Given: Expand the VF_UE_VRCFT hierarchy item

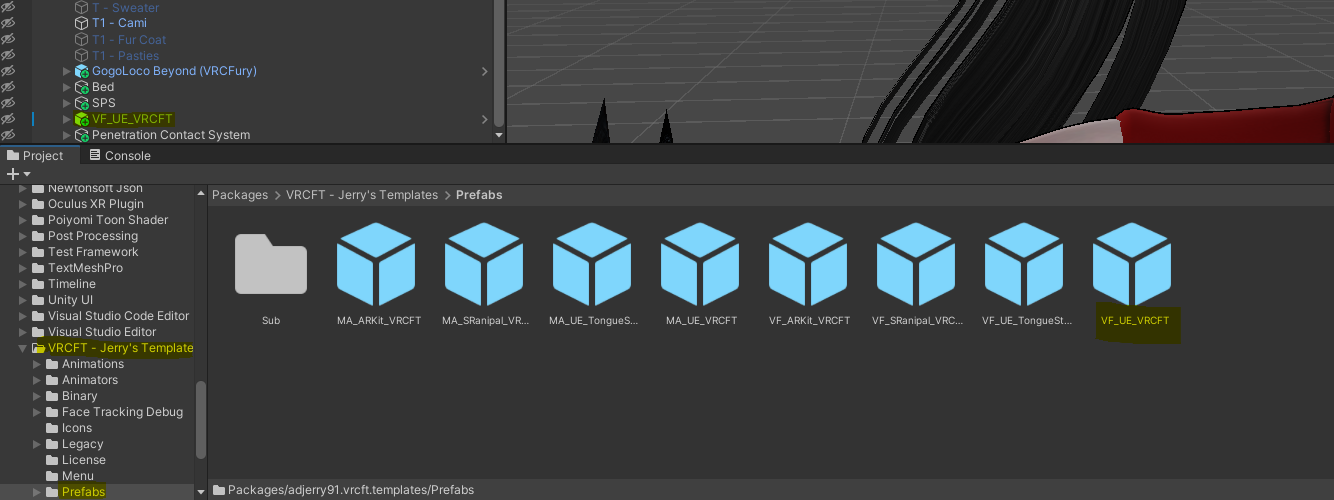Looking at the screenshot, I should point(67,119).
